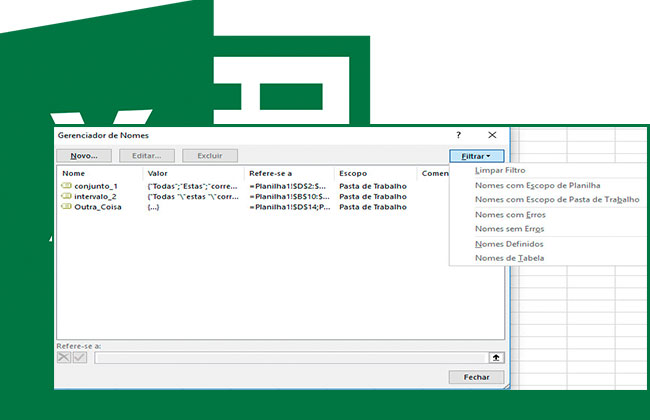Click the =Planilha1!$B$10 reference cell
Screen dimensions: 650x420
[289, 197]
